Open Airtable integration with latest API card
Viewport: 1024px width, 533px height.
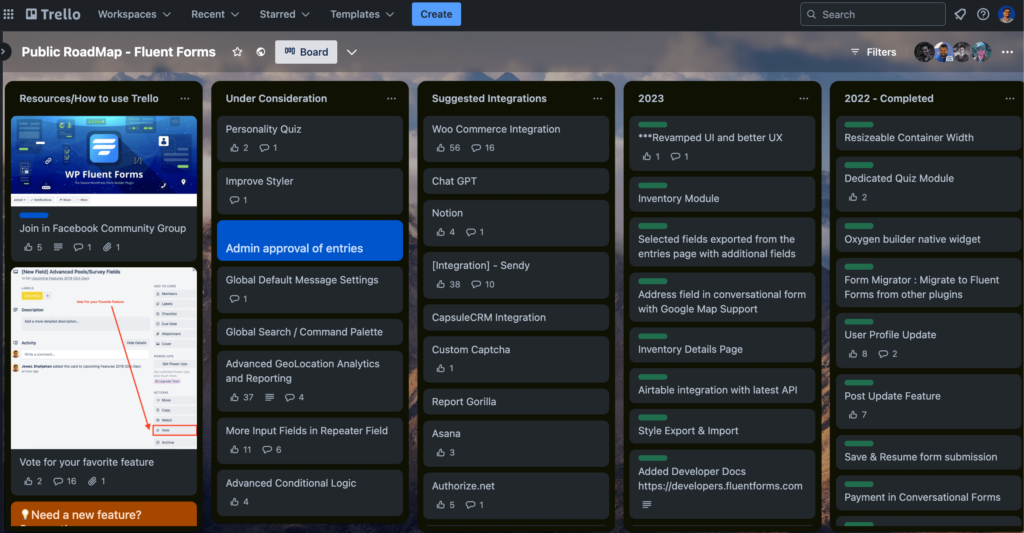click(722, 385)
